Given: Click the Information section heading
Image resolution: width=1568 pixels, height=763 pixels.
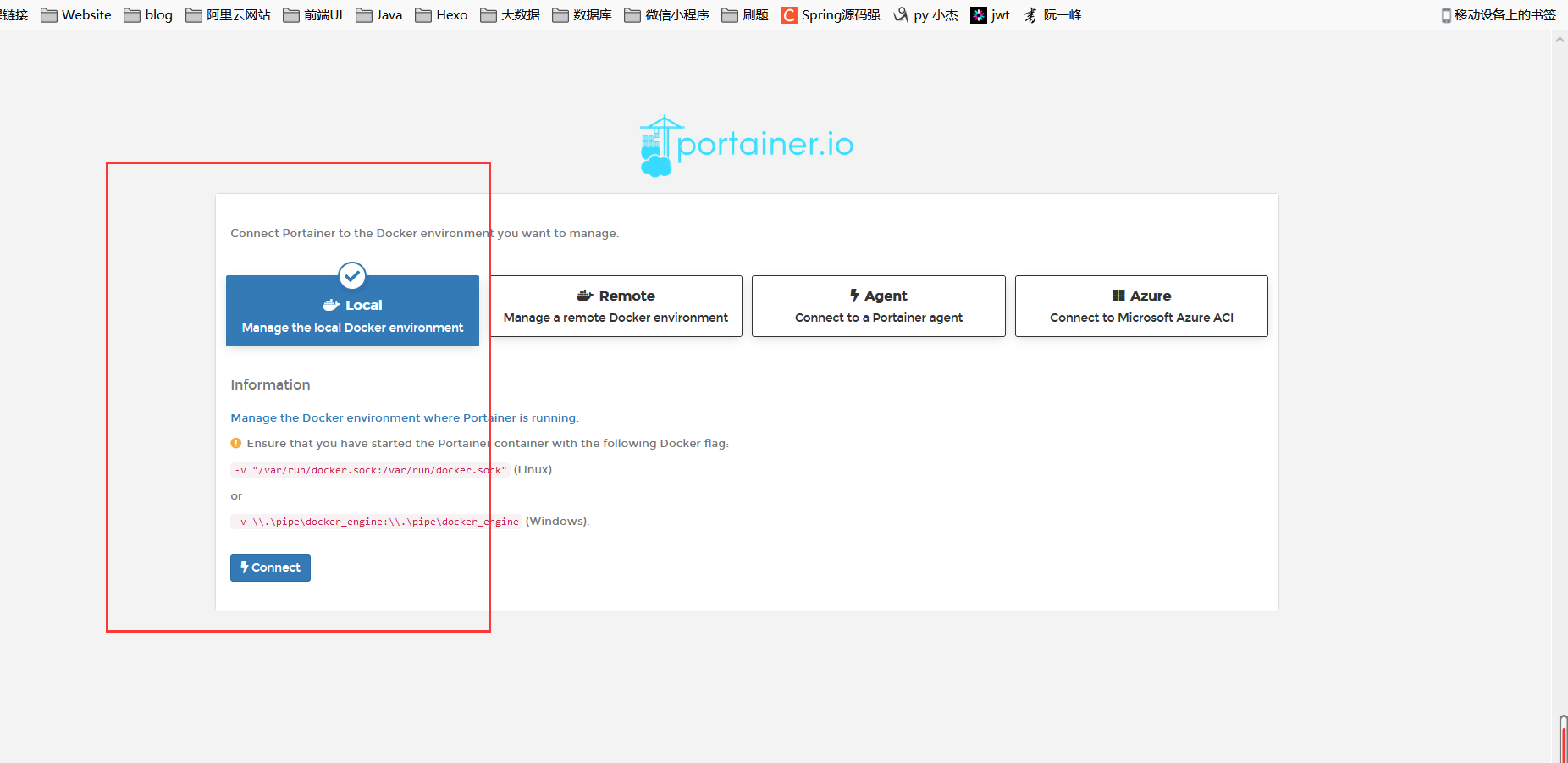Looking at the screenshot, I should 270,384.
